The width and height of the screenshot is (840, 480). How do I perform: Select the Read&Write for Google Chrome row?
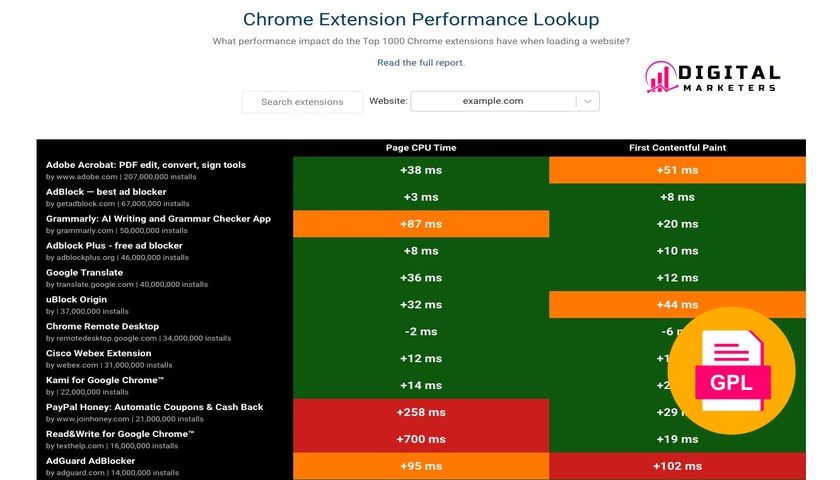(421, 439)
